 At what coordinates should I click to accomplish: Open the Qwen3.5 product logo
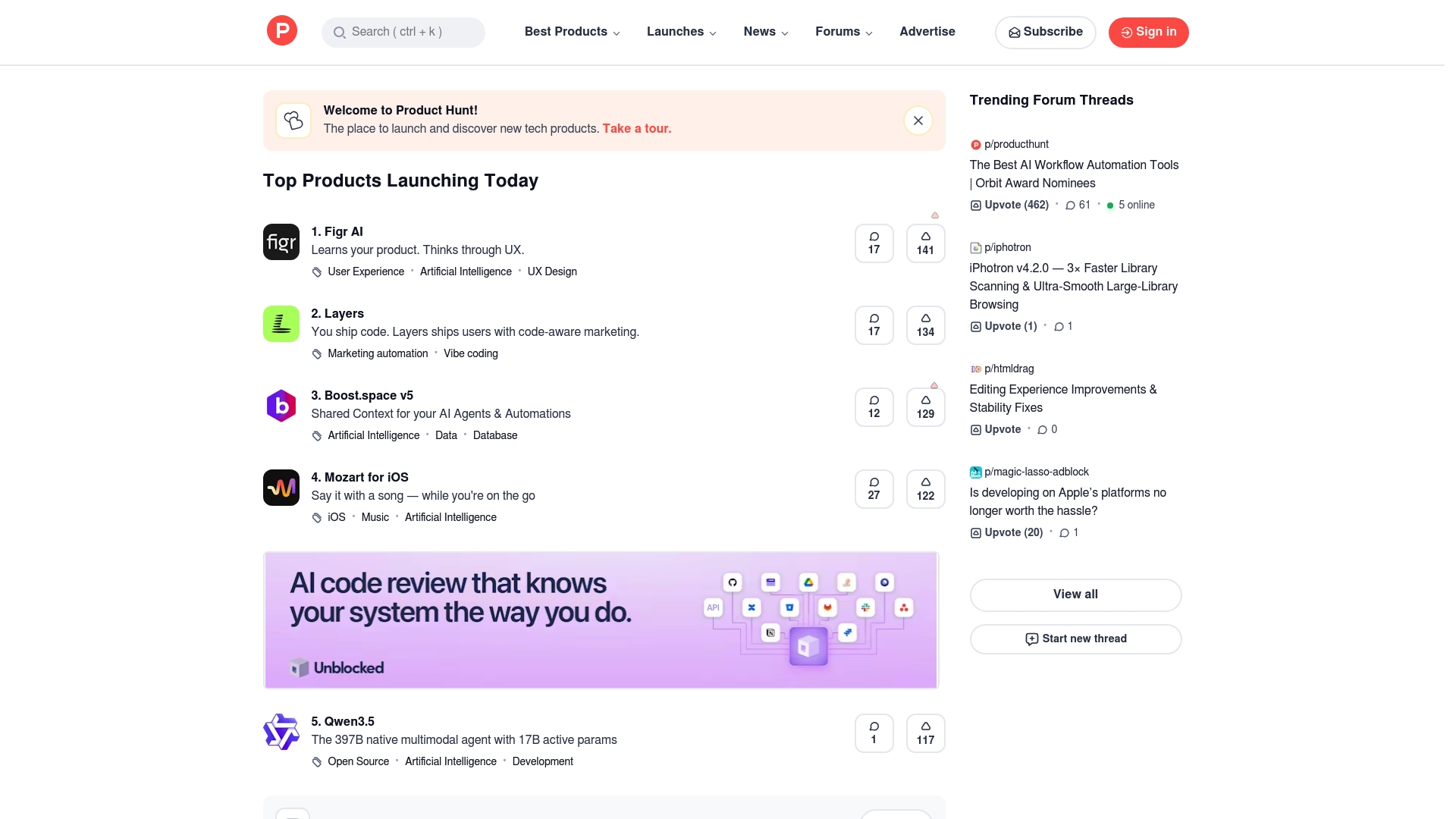coord(281,732)
